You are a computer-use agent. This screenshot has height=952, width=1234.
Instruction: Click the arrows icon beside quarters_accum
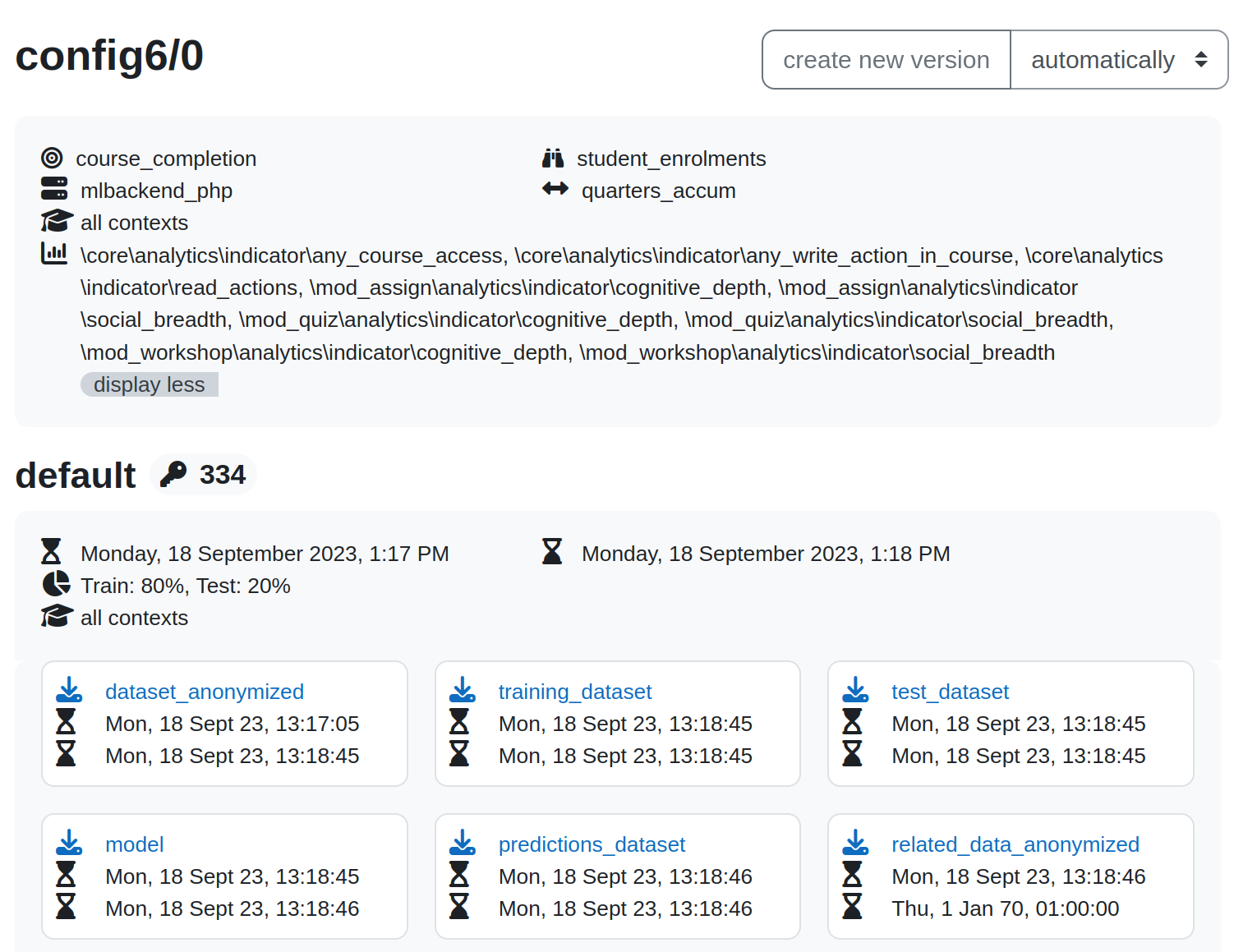[x=555, y=189]
